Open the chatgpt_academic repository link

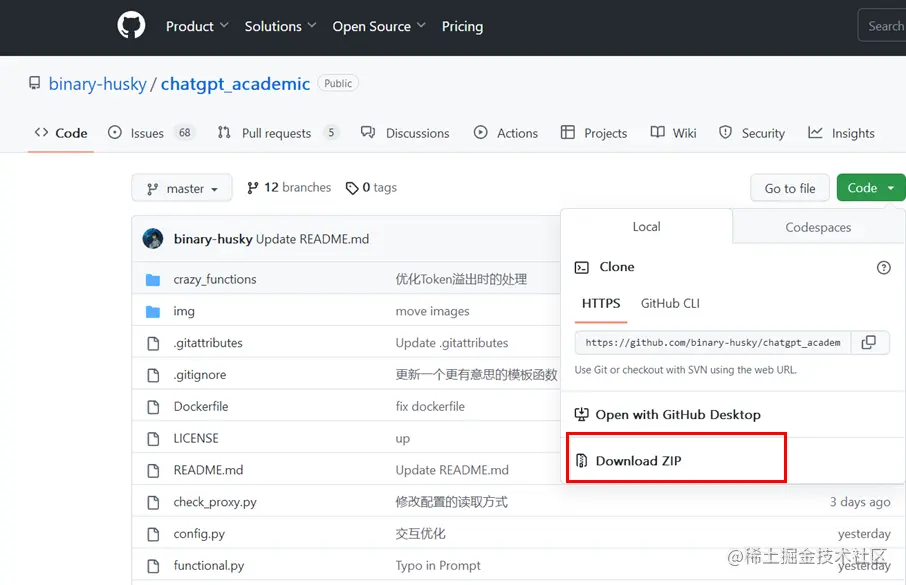[235, 84]
